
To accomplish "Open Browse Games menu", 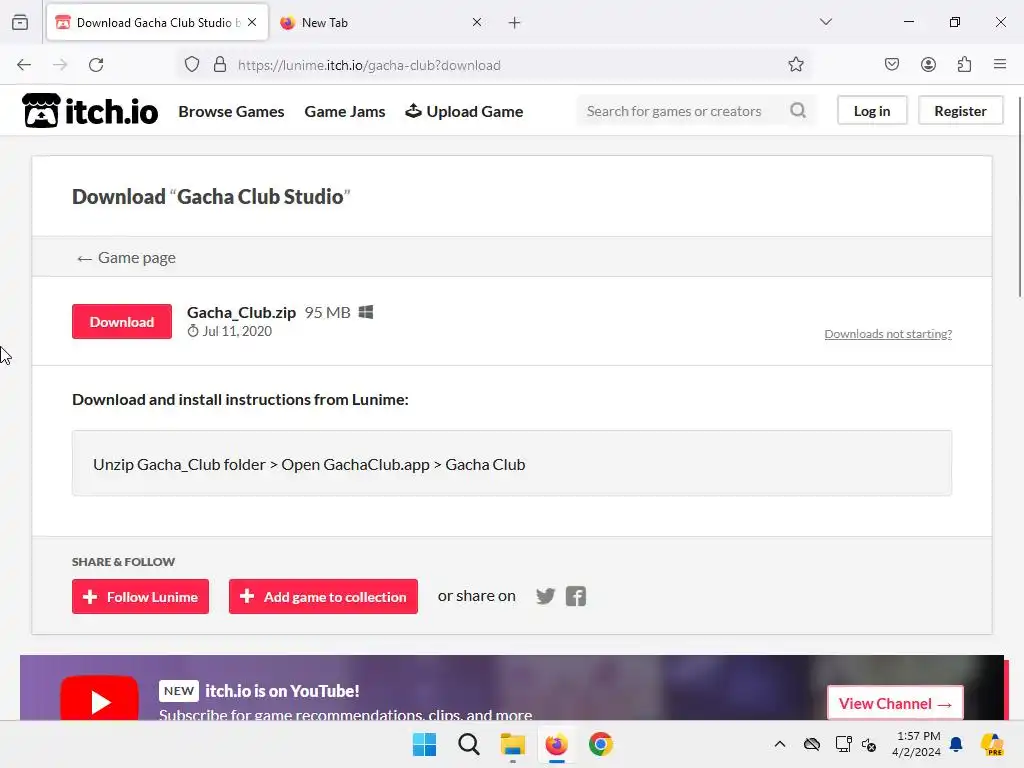I will (231, 112).
